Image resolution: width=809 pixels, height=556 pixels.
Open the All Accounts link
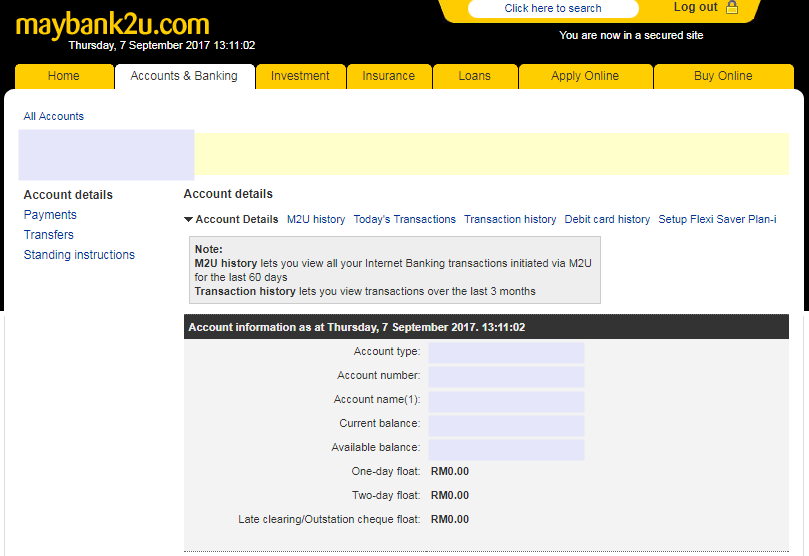54,117
